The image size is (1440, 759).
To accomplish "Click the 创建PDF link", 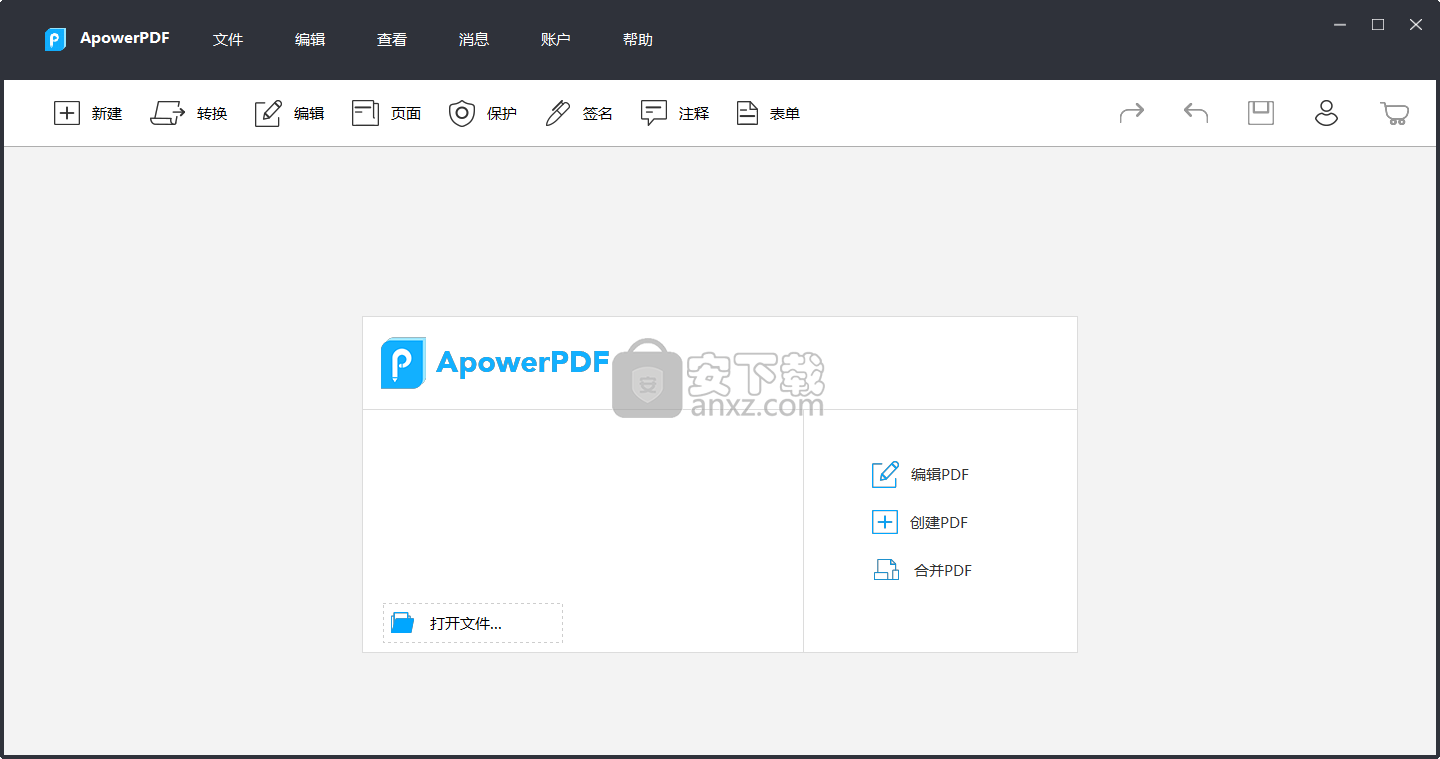I will (x=939, y=523).
